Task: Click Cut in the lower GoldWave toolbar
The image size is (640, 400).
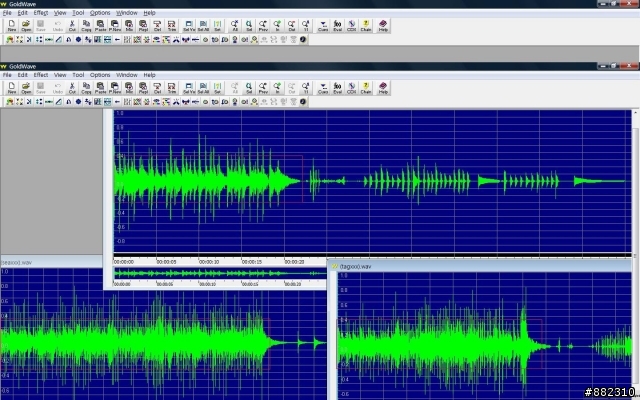Action: click(x=72, y=87)
